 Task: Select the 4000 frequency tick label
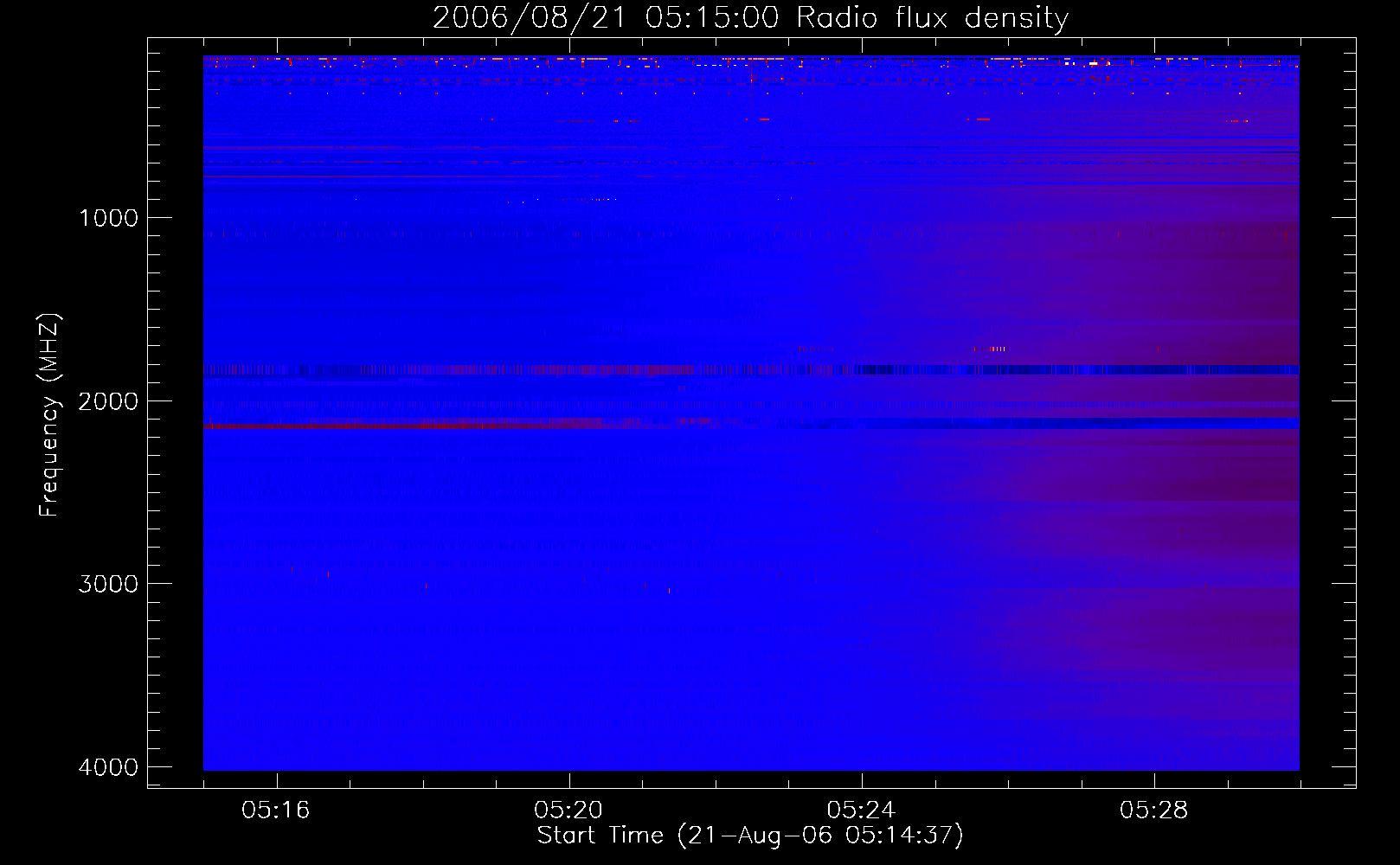coord(108,767)
